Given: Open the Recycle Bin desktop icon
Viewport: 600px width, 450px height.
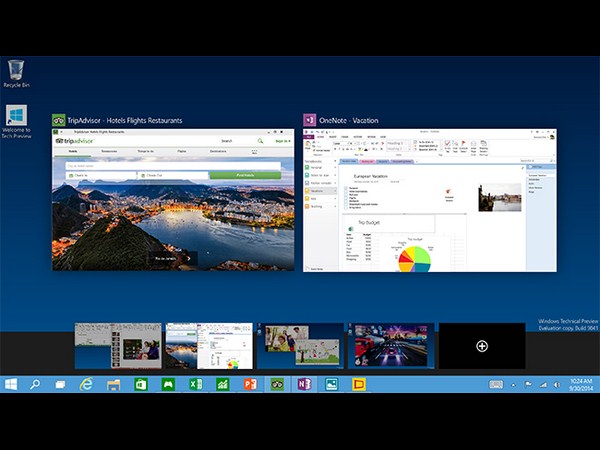Looking at the screenshot, I should point(15,72).
